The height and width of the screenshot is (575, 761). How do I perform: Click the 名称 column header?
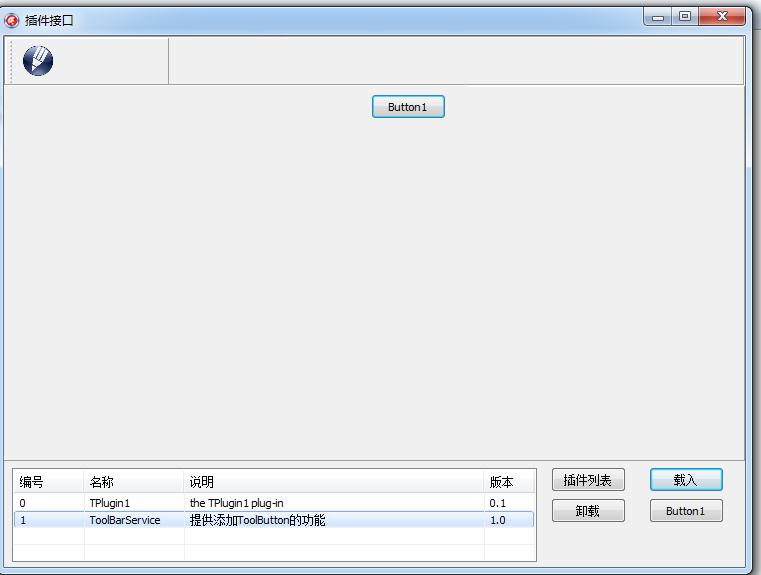(133, 482)
